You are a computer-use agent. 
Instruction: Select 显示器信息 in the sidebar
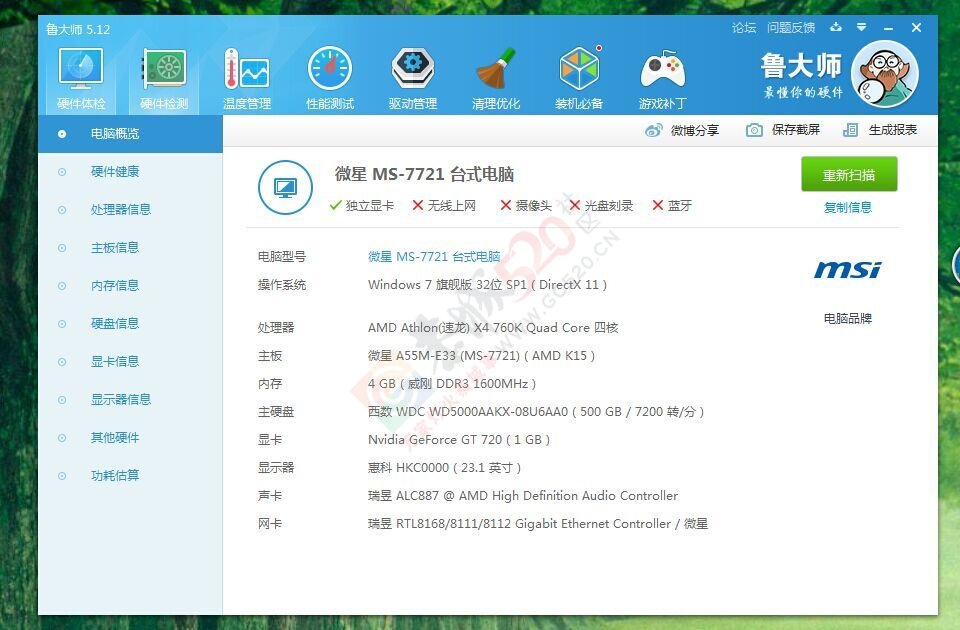pos(130,399)
